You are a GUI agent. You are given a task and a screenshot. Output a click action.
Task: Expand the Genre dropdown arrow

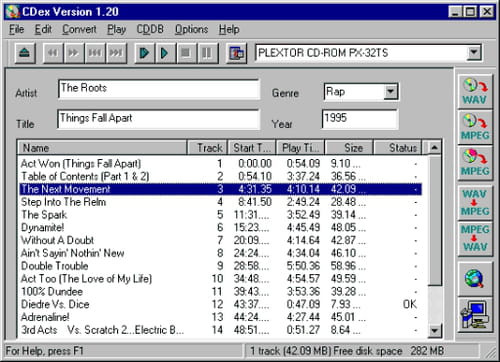[x=390, y=91]
